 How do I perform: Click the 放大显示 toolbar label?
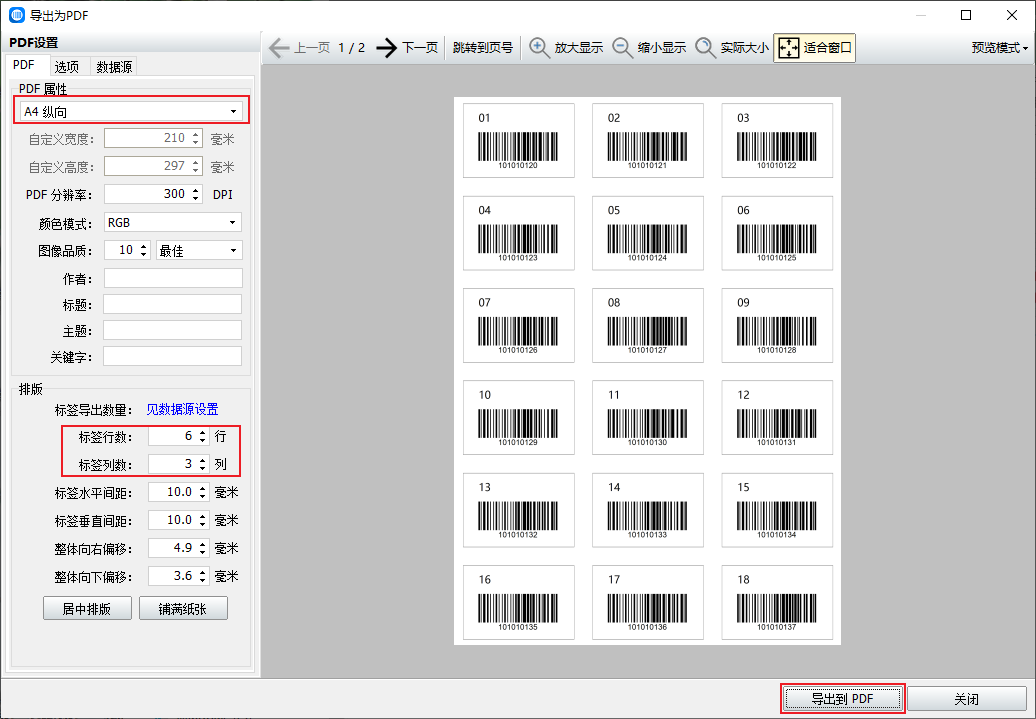click(x=579, y=48)
